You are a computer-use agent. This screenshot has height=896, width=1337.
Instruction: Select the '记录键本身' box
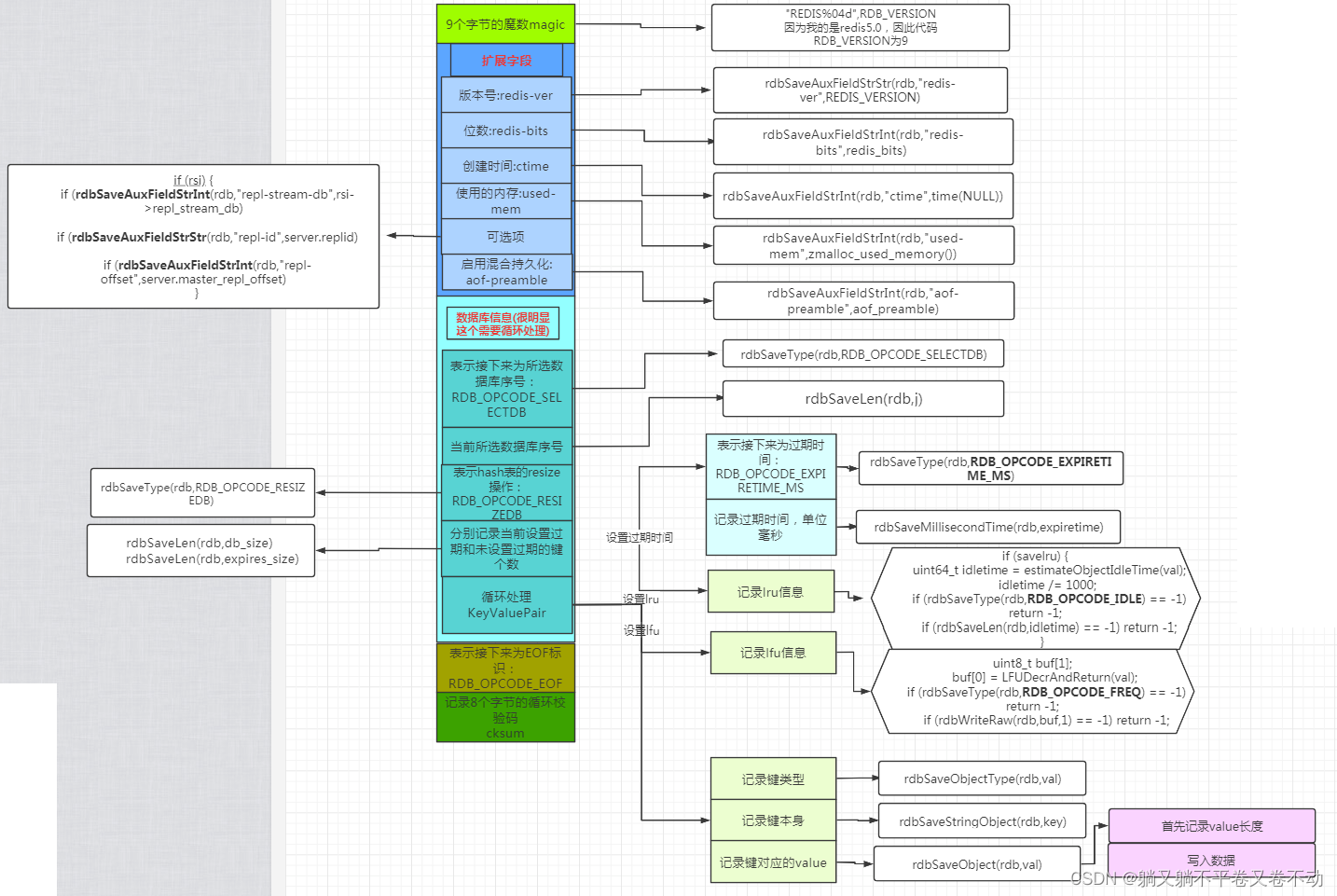(773, 820)
